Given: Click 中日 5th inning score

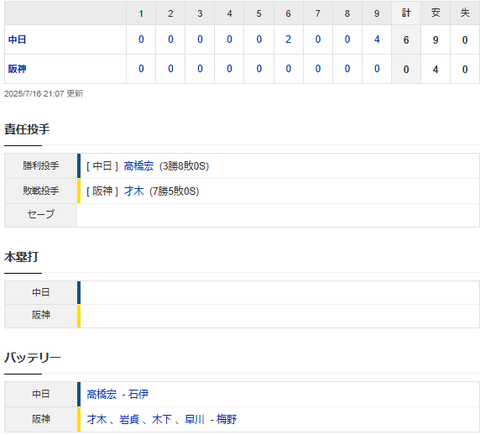Looking at the screenshot, I should tap(259, 39).
